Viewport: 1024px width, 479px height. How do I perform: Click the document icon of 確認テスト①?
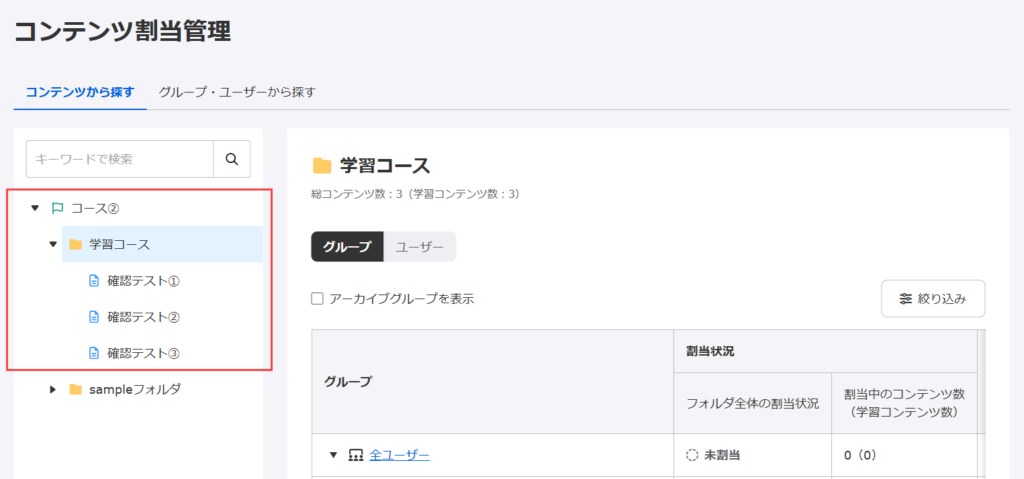coord(94,281)
